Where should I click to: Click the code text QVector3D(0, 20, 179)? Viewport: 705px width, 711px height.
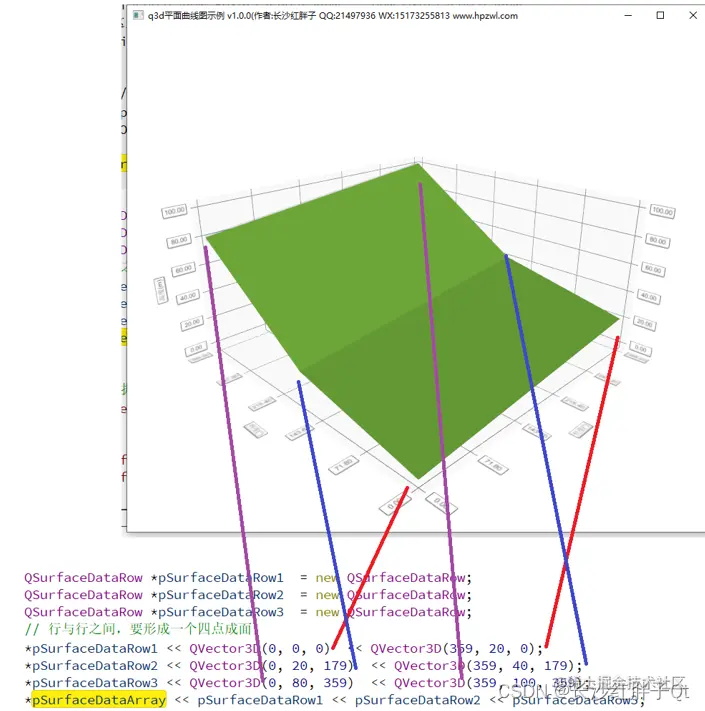click(x=271, y=666)
